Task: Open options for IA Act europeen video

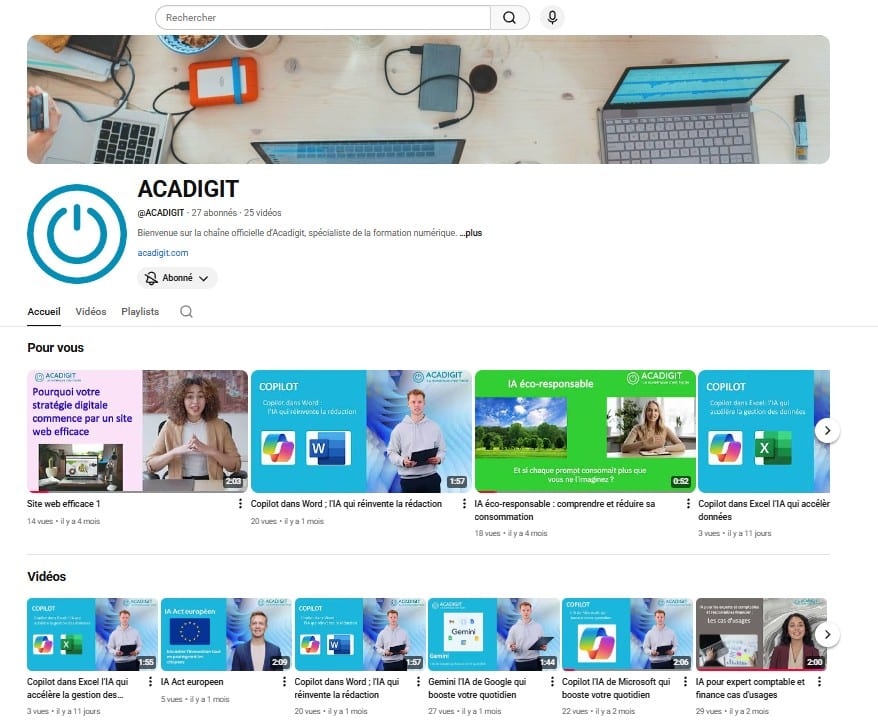Action: 284,682
